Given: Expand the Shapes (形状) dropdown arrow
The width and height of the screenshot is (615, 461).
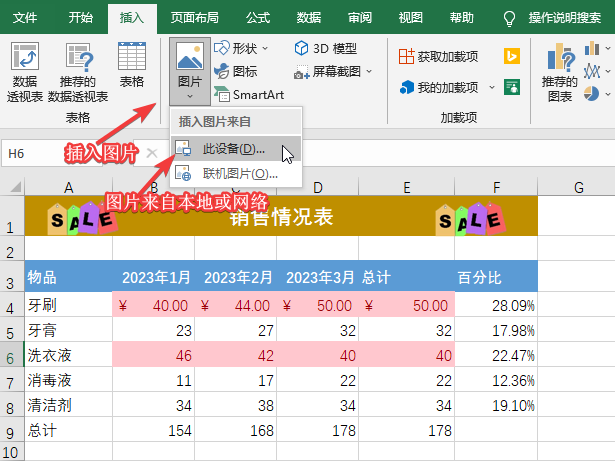Looking at the screenshot, I should click(x=265, y=48).
